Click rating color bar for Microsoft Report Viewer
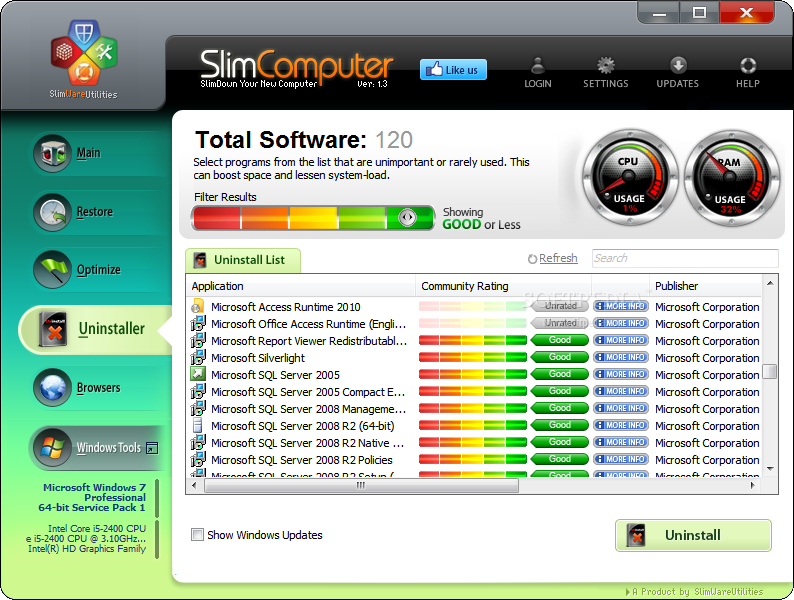Image resolution: width=794 pixels, height=600 pixels. (473, 340)
